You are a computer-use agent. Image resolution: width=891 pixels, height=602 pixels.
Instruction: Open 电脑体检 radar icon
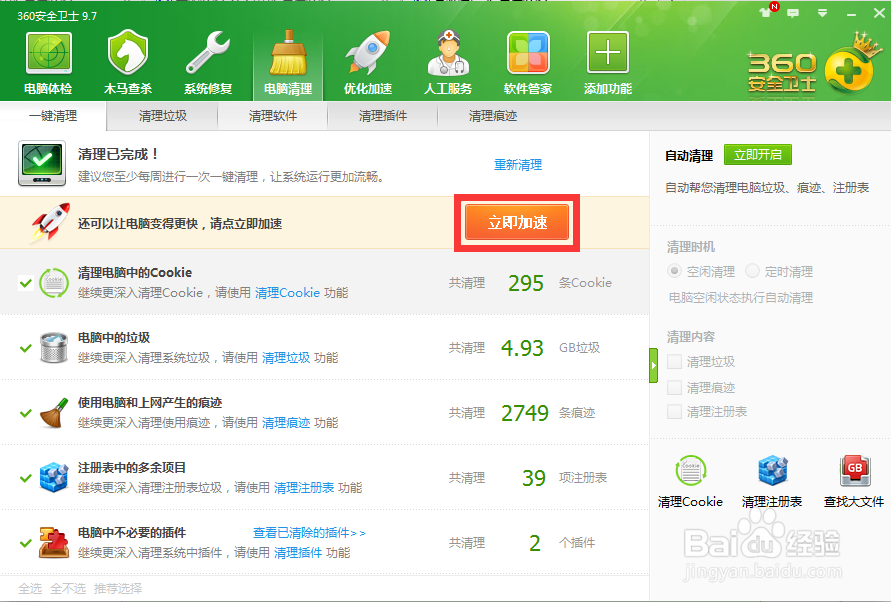tap(48, 54)
